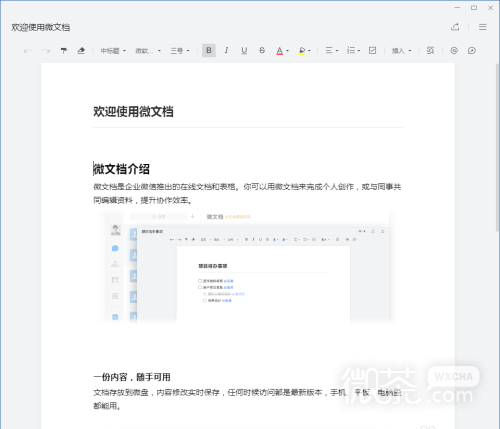Image resolution: width=500 pixels, height=429 pixels.
Task: Click the paragraph starting 微文档是企业微信推出
Action: click(x=247, y=193)
